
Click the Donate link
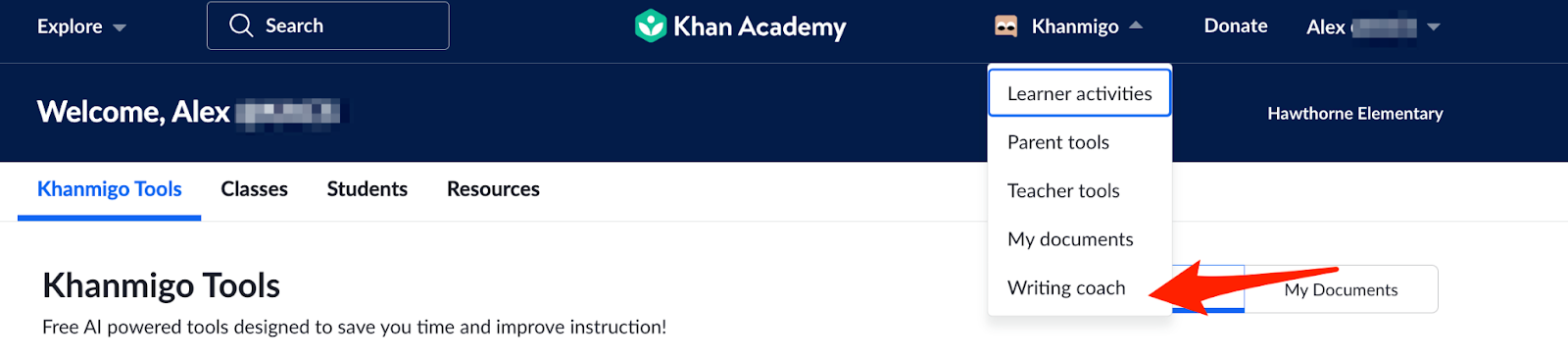click(1236, 26)
